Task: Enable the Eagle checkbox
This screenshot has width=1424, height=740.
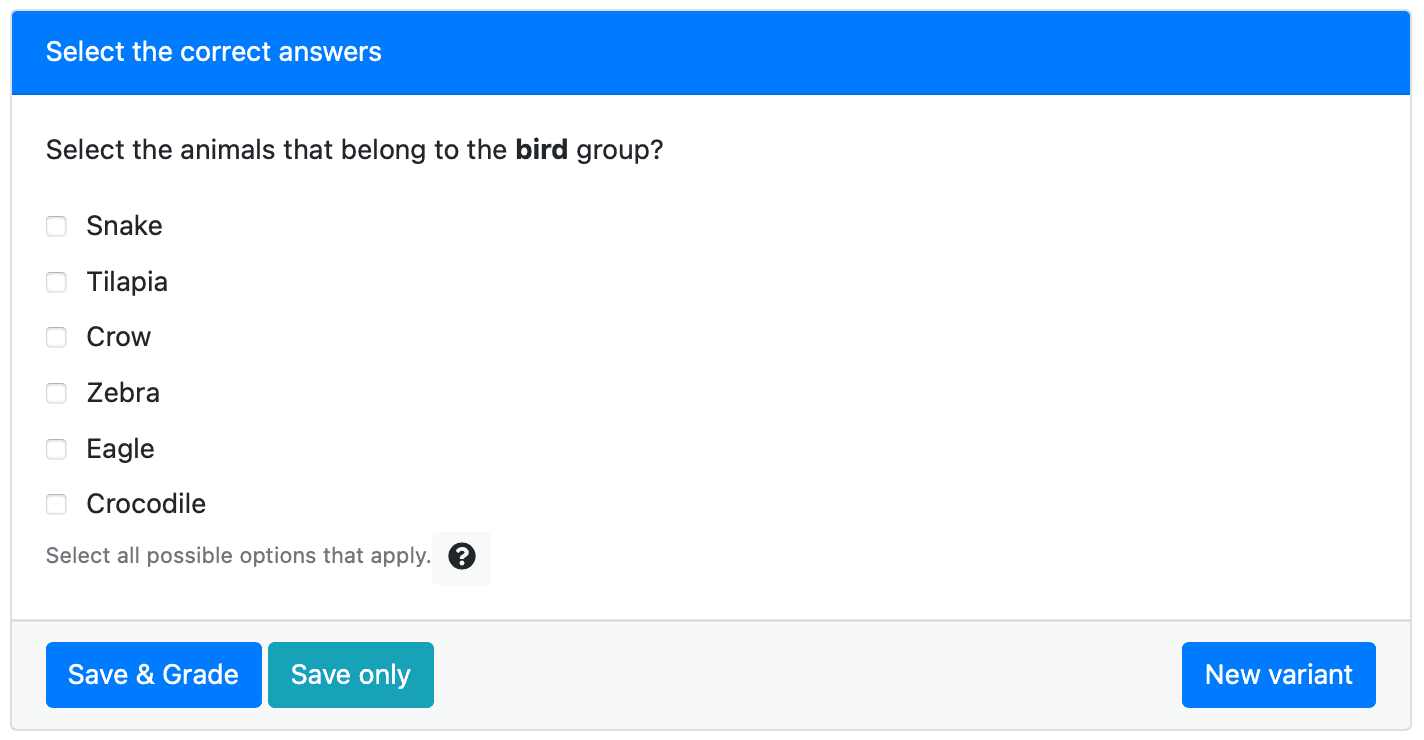Action: pyautogui.click(x=56, y=449)
